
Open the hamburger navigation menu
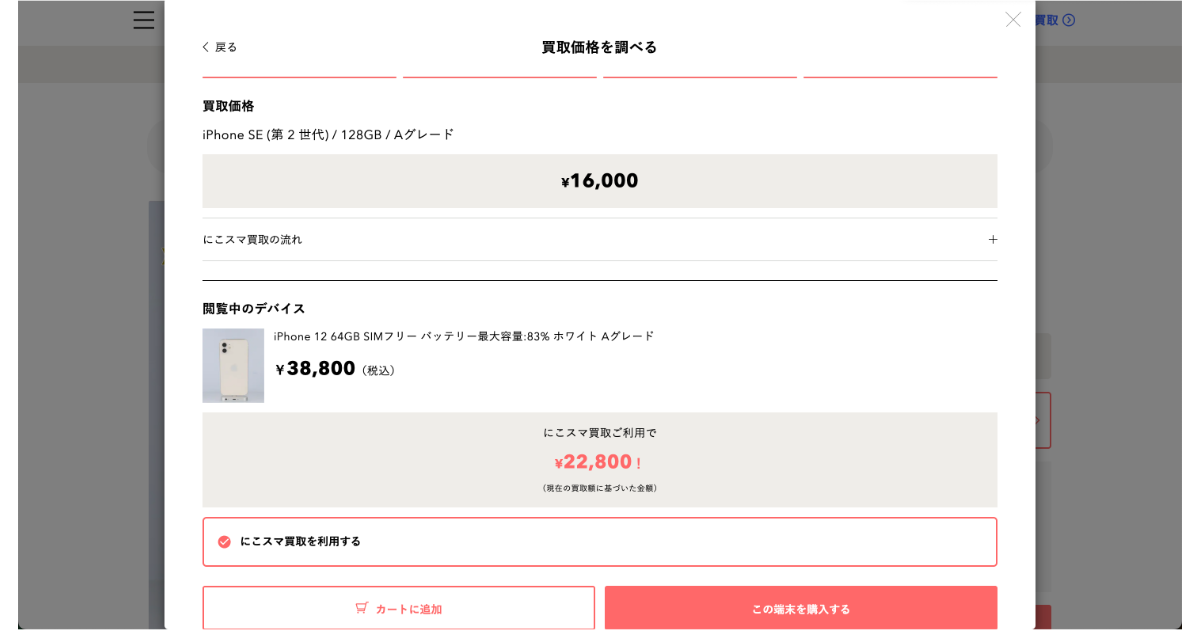click(x=143, y=20)
